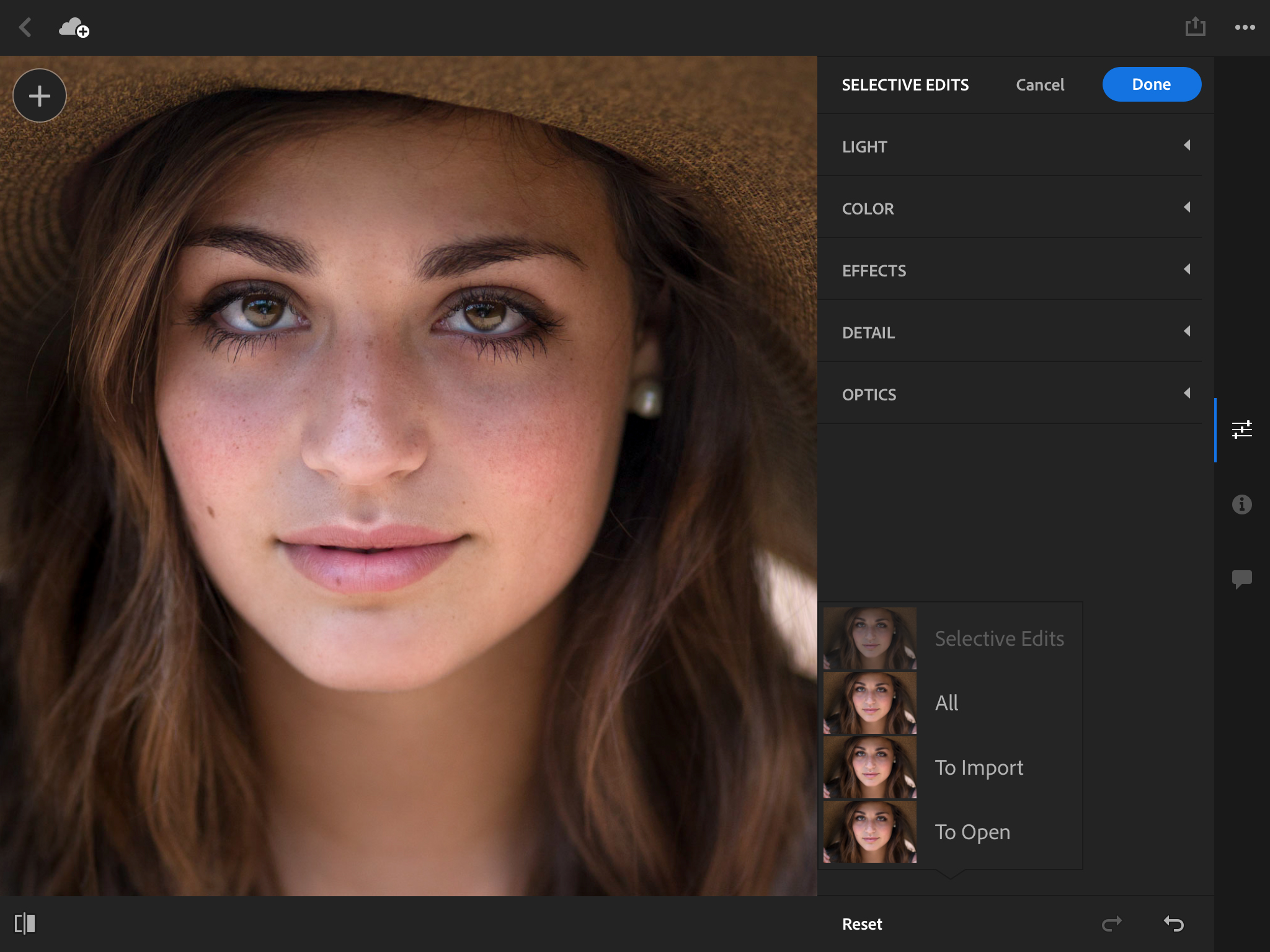The height and width of the screenshot is (952, 1270).
Task: Click the info icon in side panel
Action: coord(1243,504)
